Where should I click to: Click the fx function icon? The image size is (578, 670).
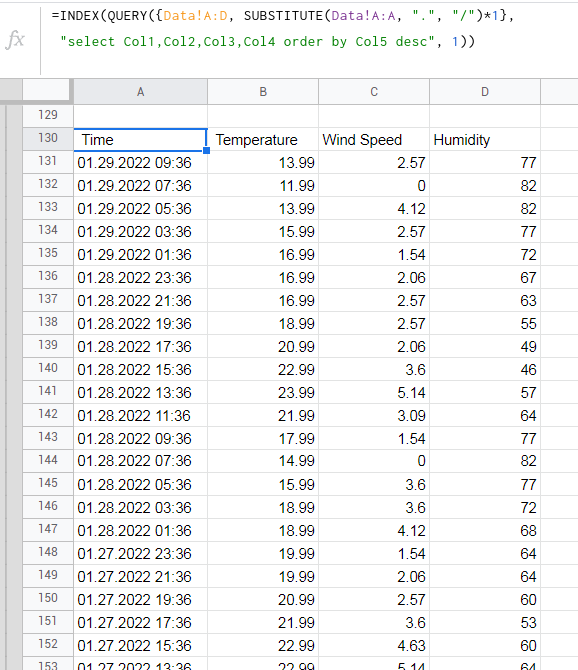[15, 40]
